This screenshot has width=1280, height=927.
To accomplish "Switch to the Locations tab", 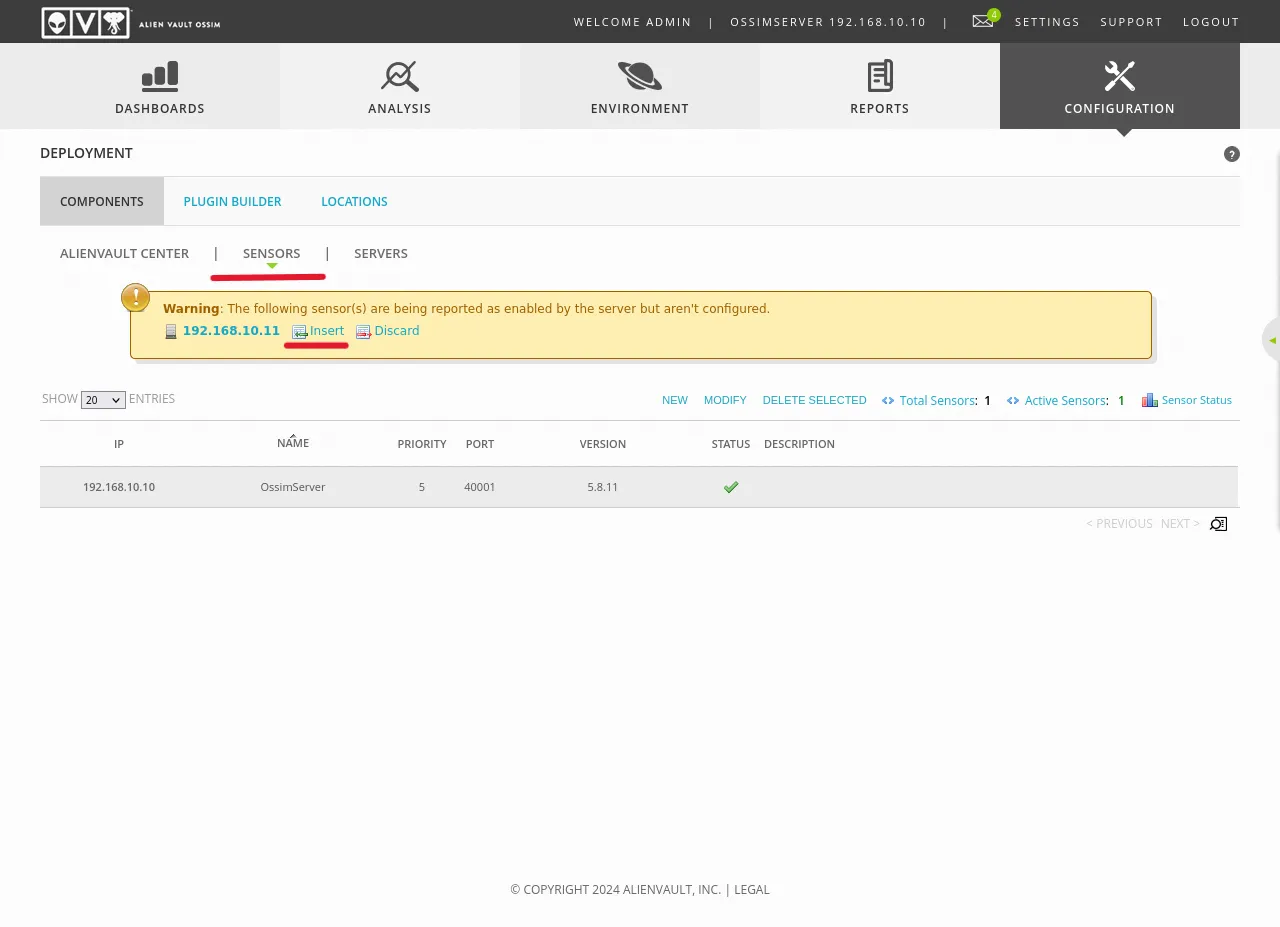I will point(354,202).
